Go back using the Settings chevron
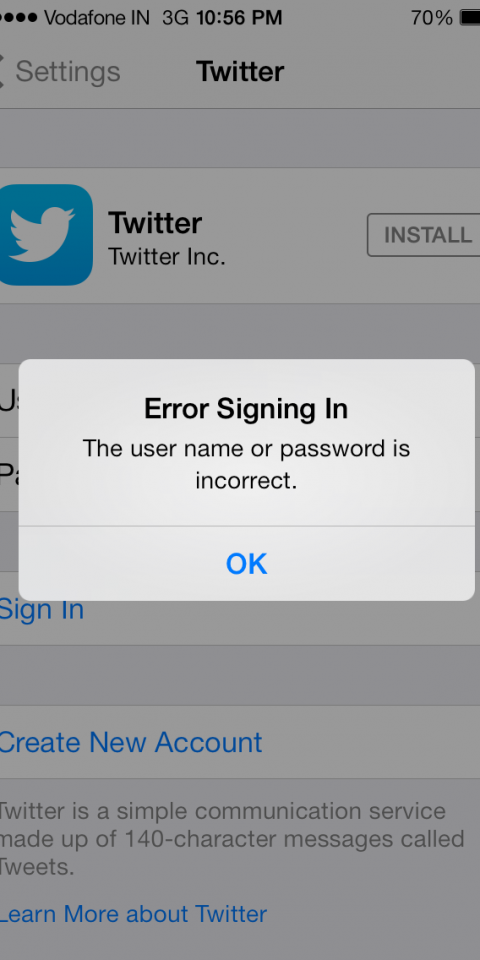 (3, 71)
